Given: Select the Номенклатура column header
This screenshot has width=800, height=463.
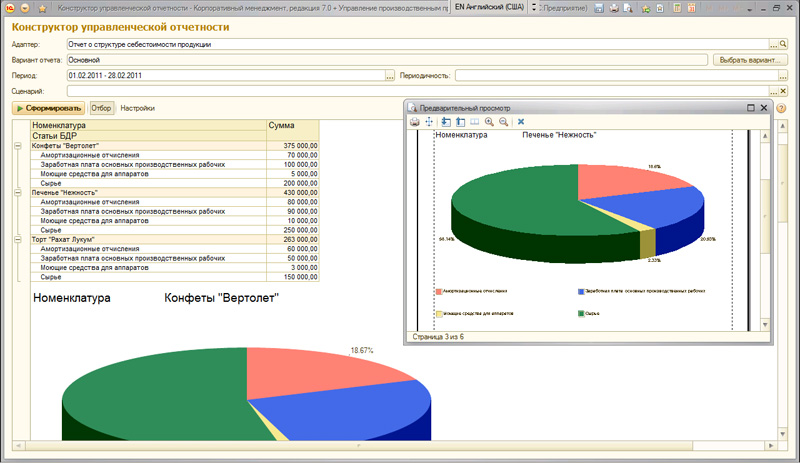Looking at the screenshot, I should coord(148,125).
